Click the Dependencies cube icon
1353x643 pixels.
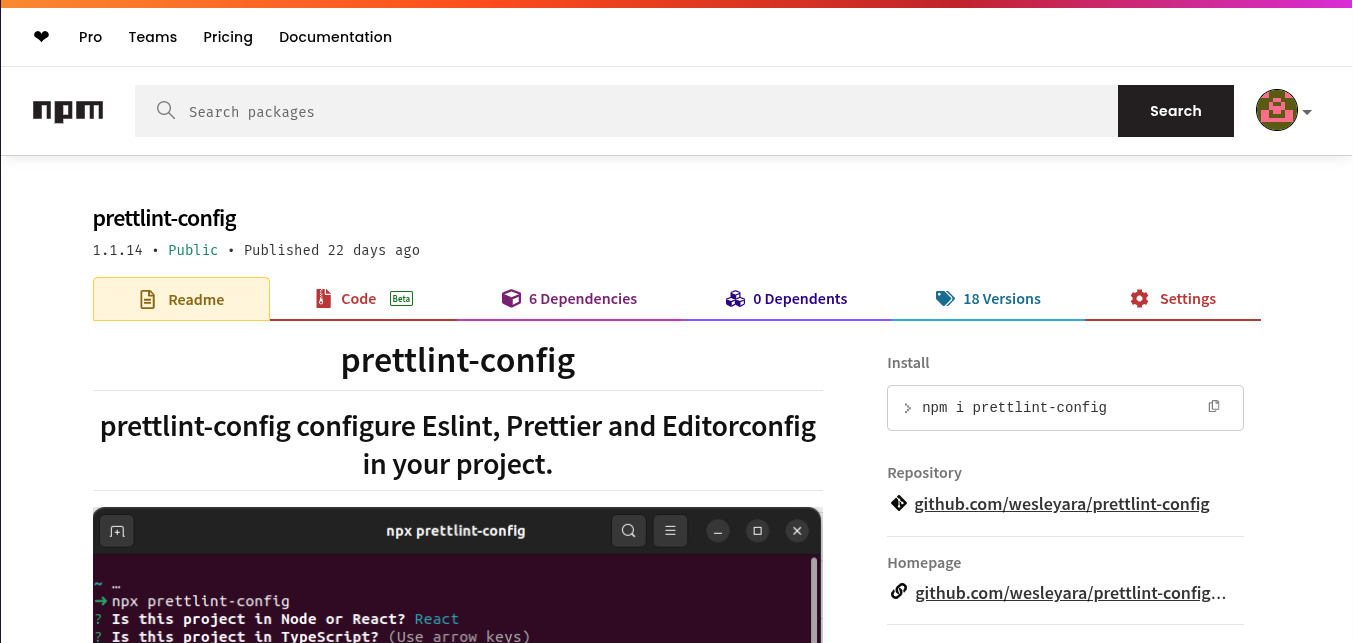coord(511,298)
